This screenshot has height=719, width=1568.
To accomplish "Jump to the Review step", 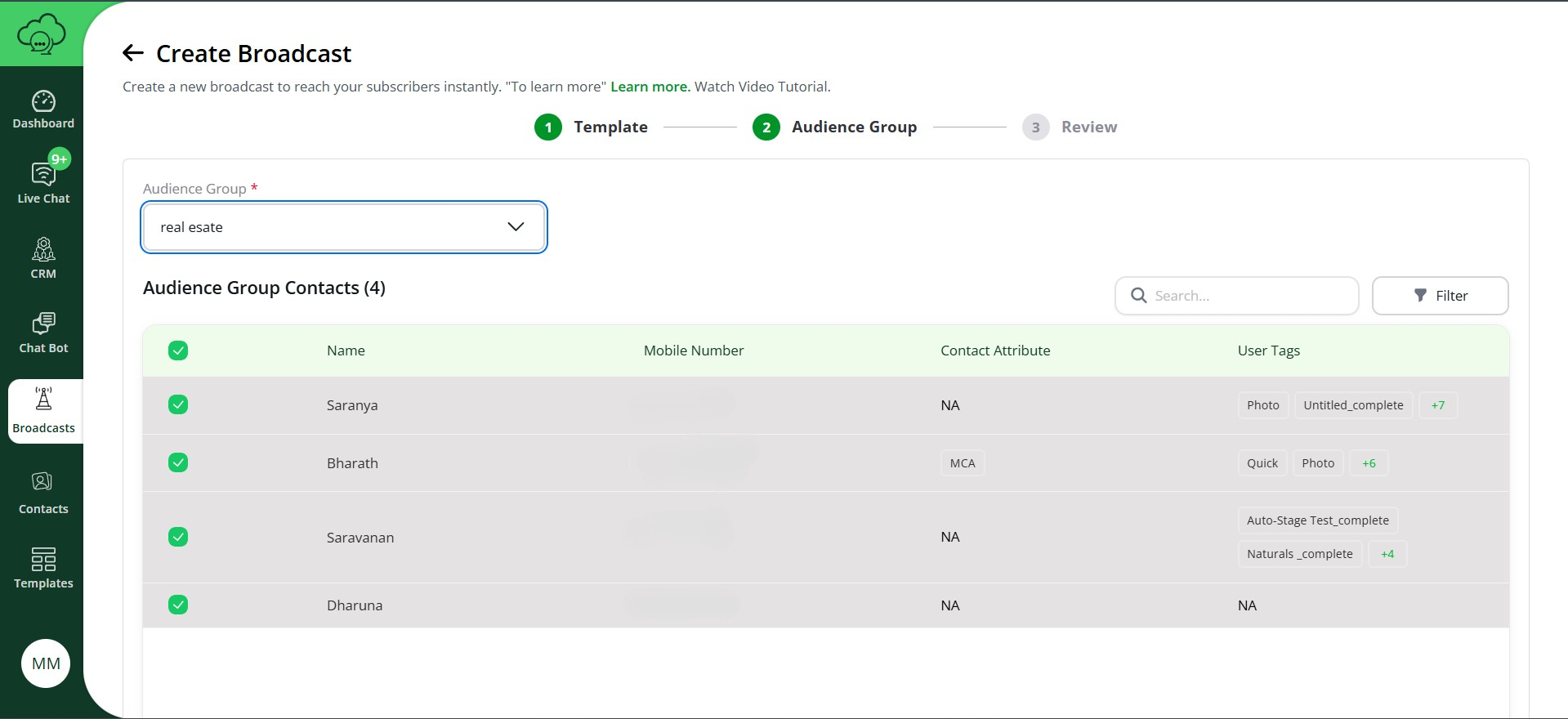I will (1070, 127).
